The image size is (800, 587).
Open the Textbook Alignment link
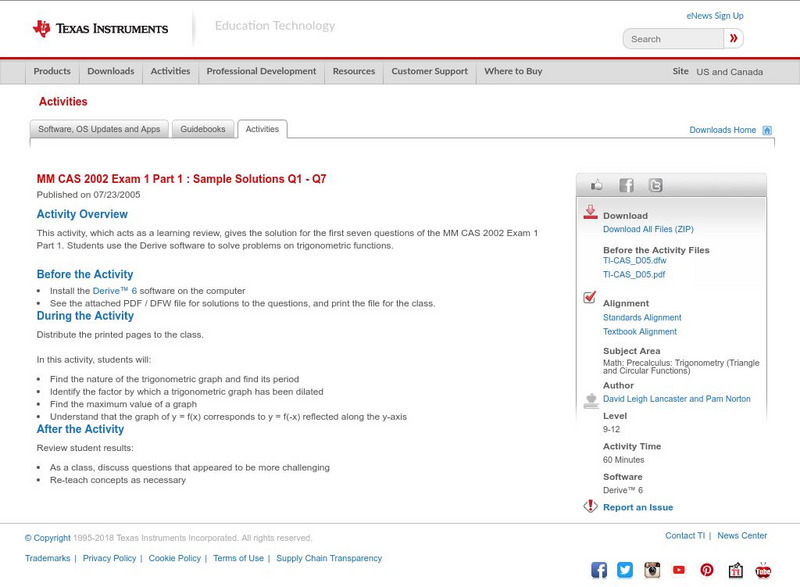click(640, 331)
